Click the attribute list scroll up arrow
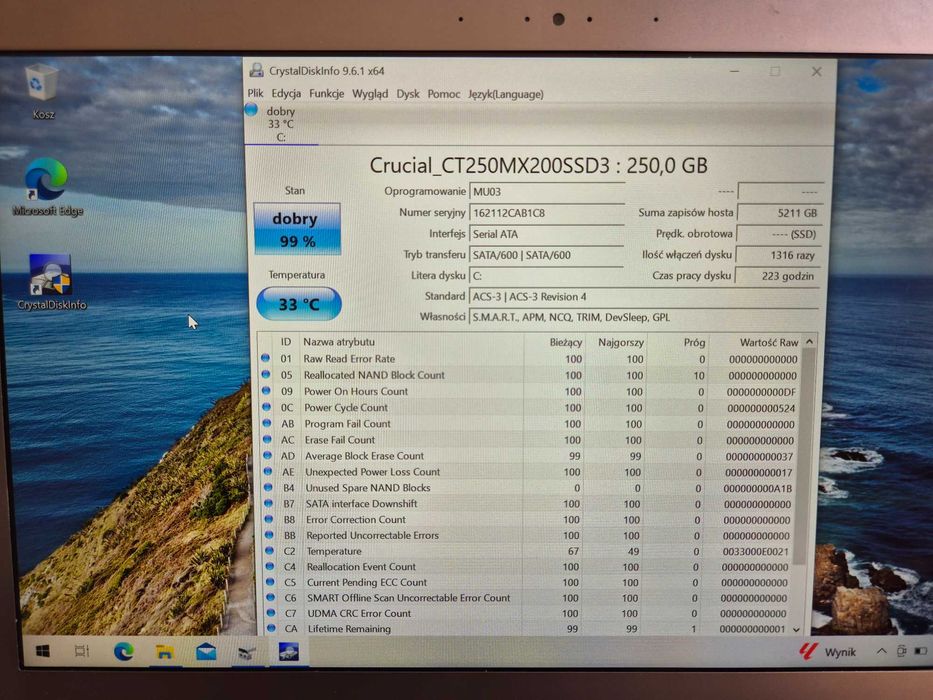This screenshot has width=933, height=700. pos(809,342)
